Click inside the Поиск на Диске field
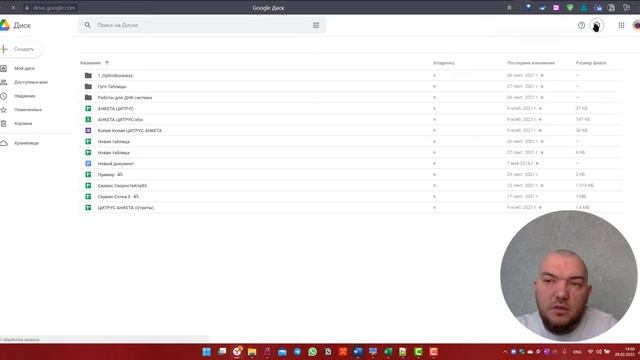The height and width of the screenshot is (360, 640). coord(202,25)
